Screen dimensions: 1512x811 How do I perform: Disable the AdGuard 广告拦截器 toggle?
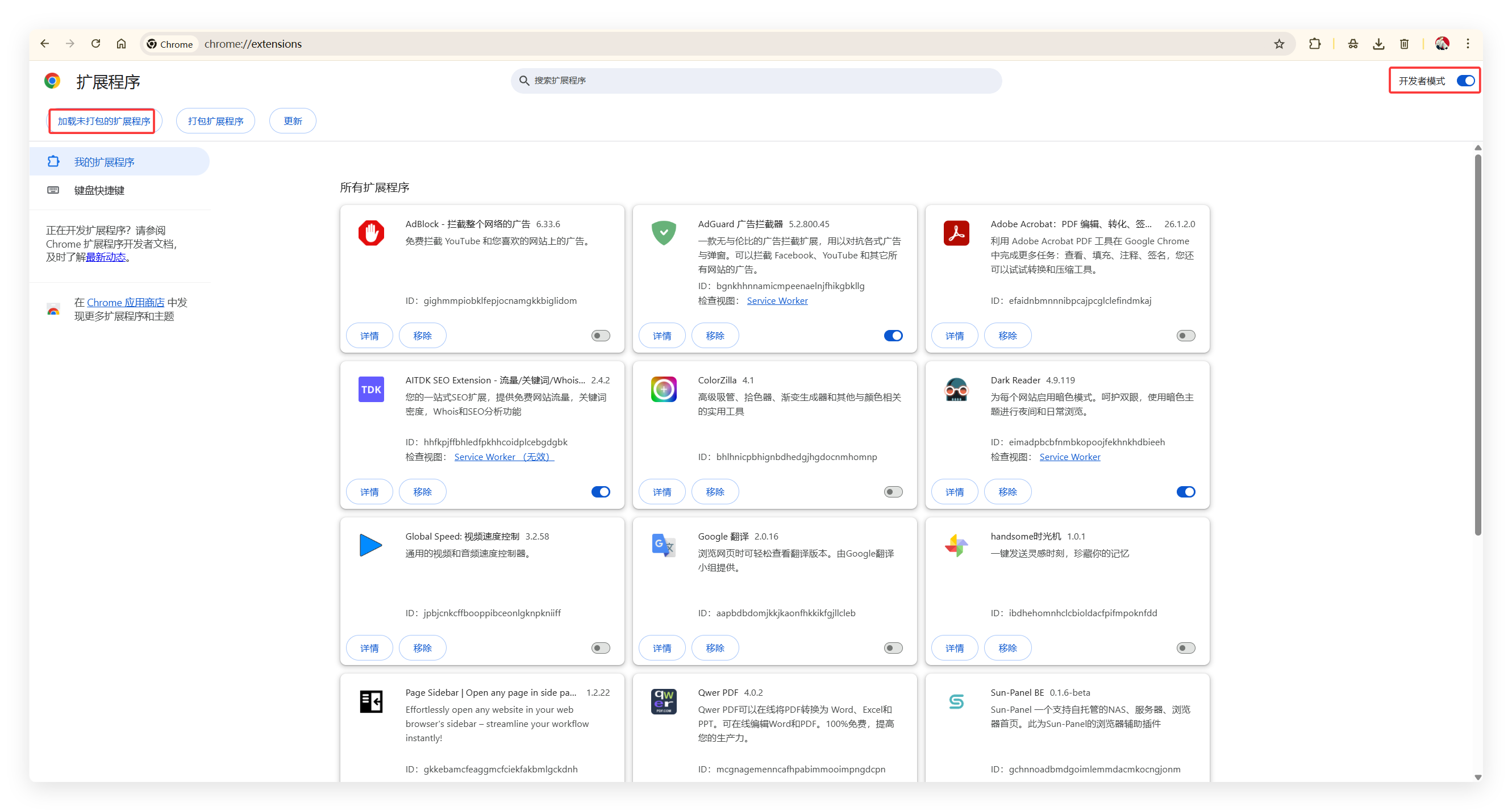click(x=893, y=336)
